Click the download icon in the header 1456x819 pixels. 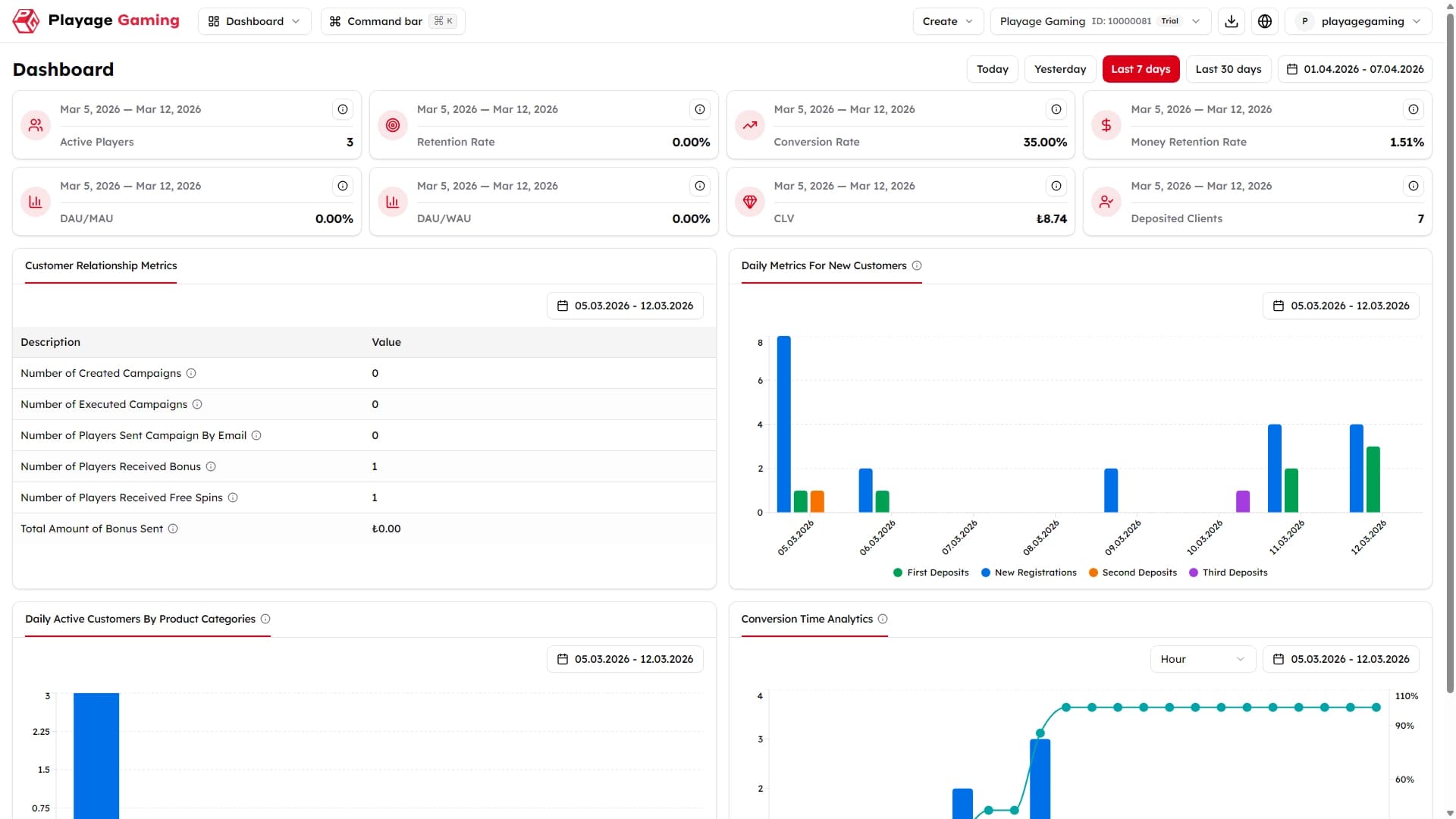pos(1232,21)
